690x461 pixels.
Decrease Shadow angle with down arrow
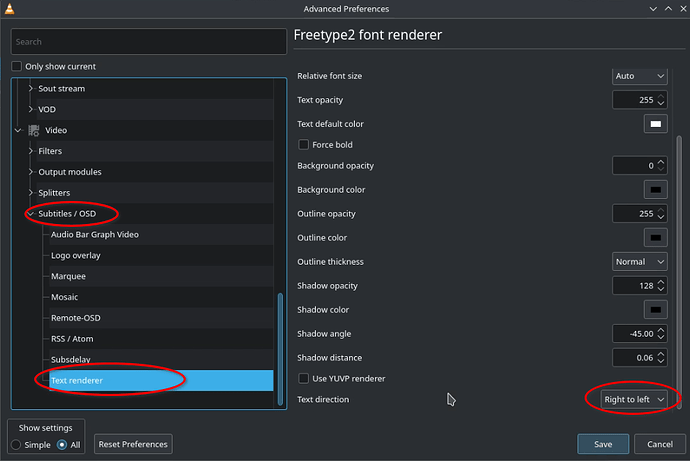point(661,337)
